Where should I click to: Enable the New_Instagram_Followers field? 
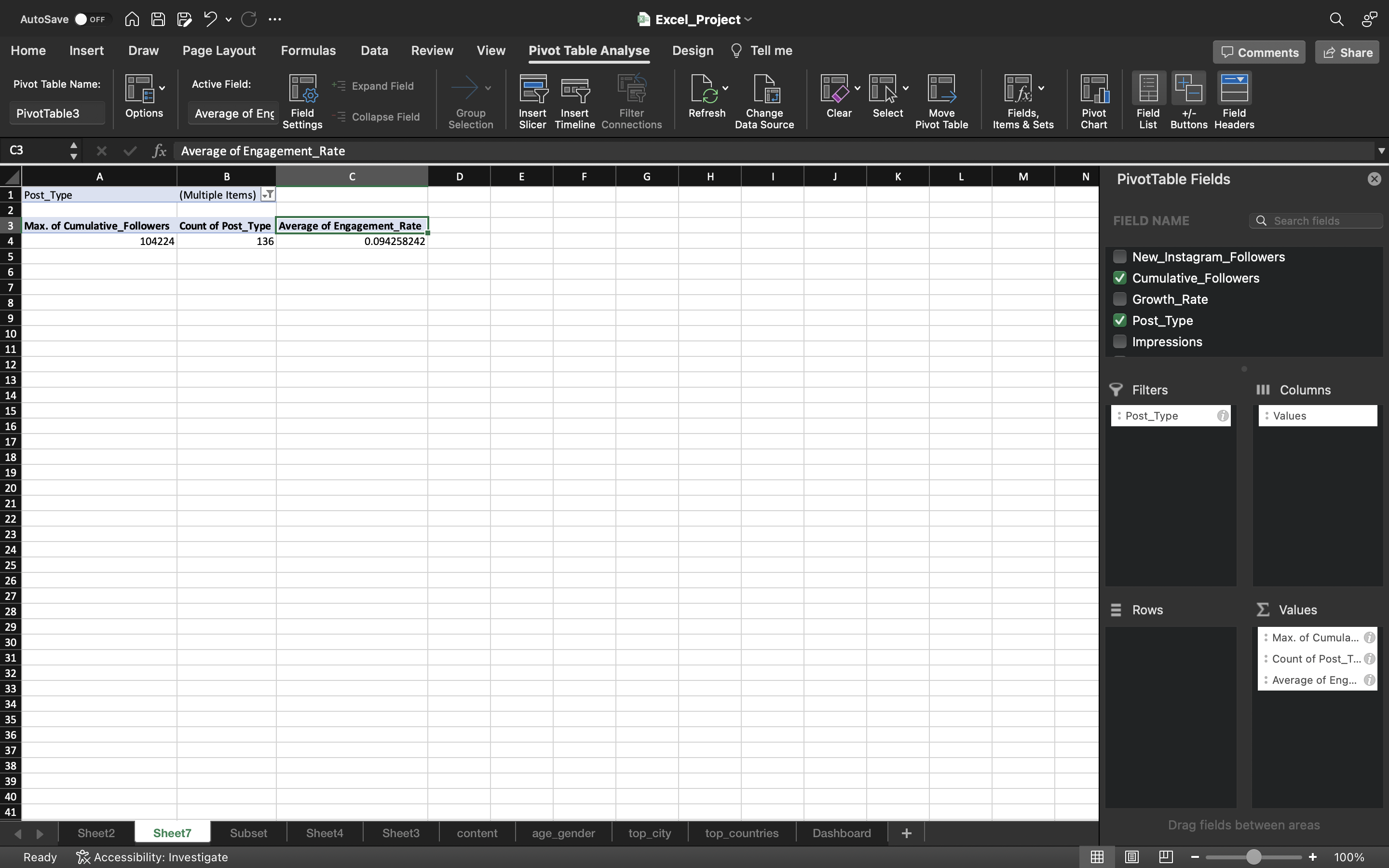coord(1119,257)
